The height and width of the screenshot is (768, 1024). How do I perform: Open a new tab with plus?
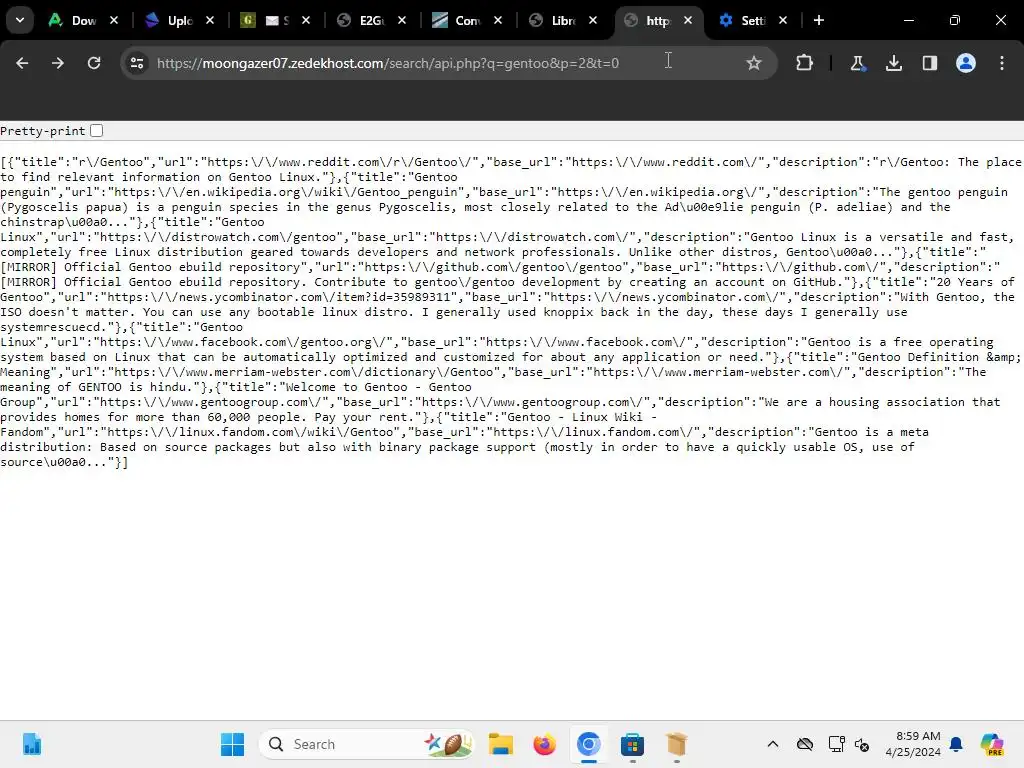[818, 20]
